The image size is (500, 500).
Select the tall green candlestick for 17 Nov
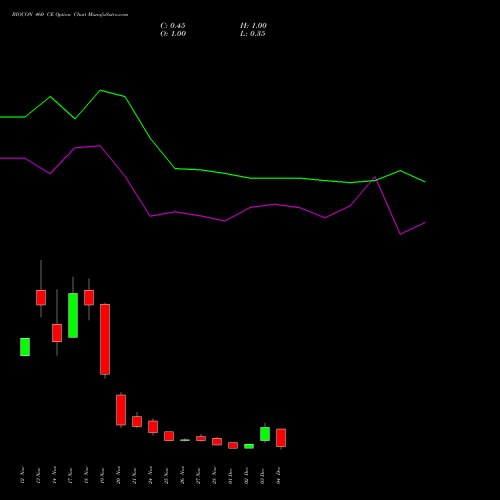point(73,315)
